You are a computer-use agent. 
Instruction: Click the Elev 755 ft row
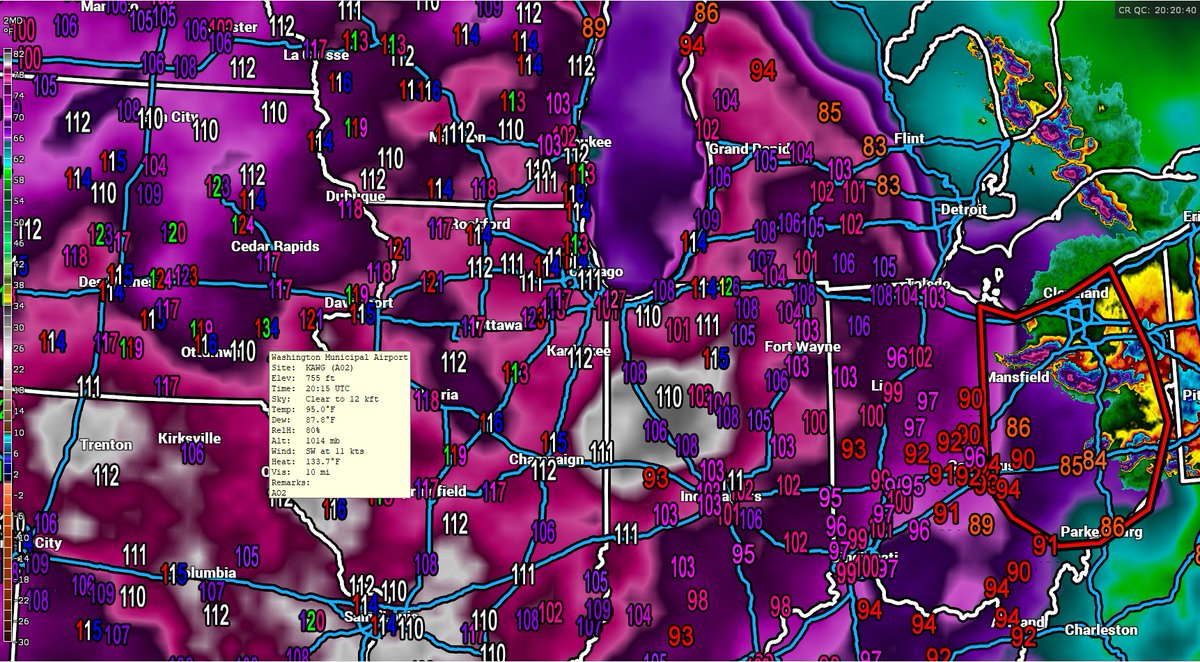[x=303, y=379]
